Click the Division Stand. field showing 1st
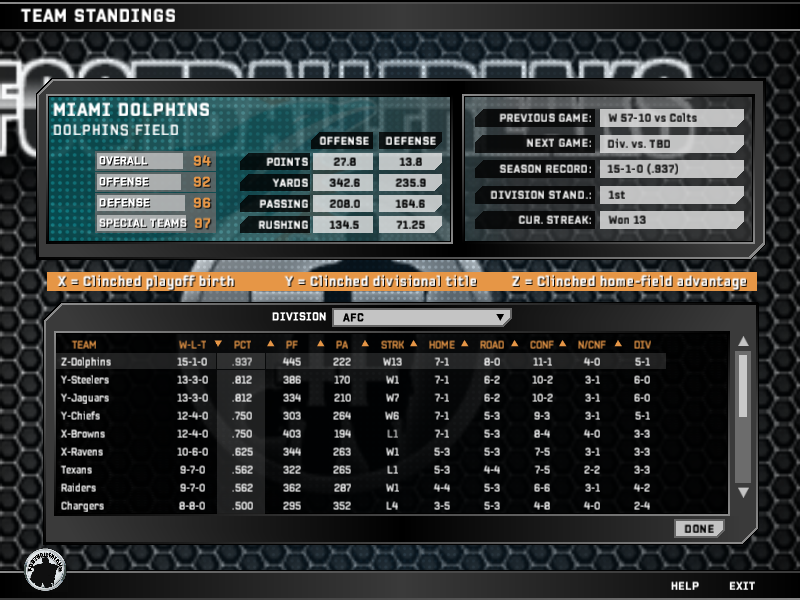 (671, 194)
